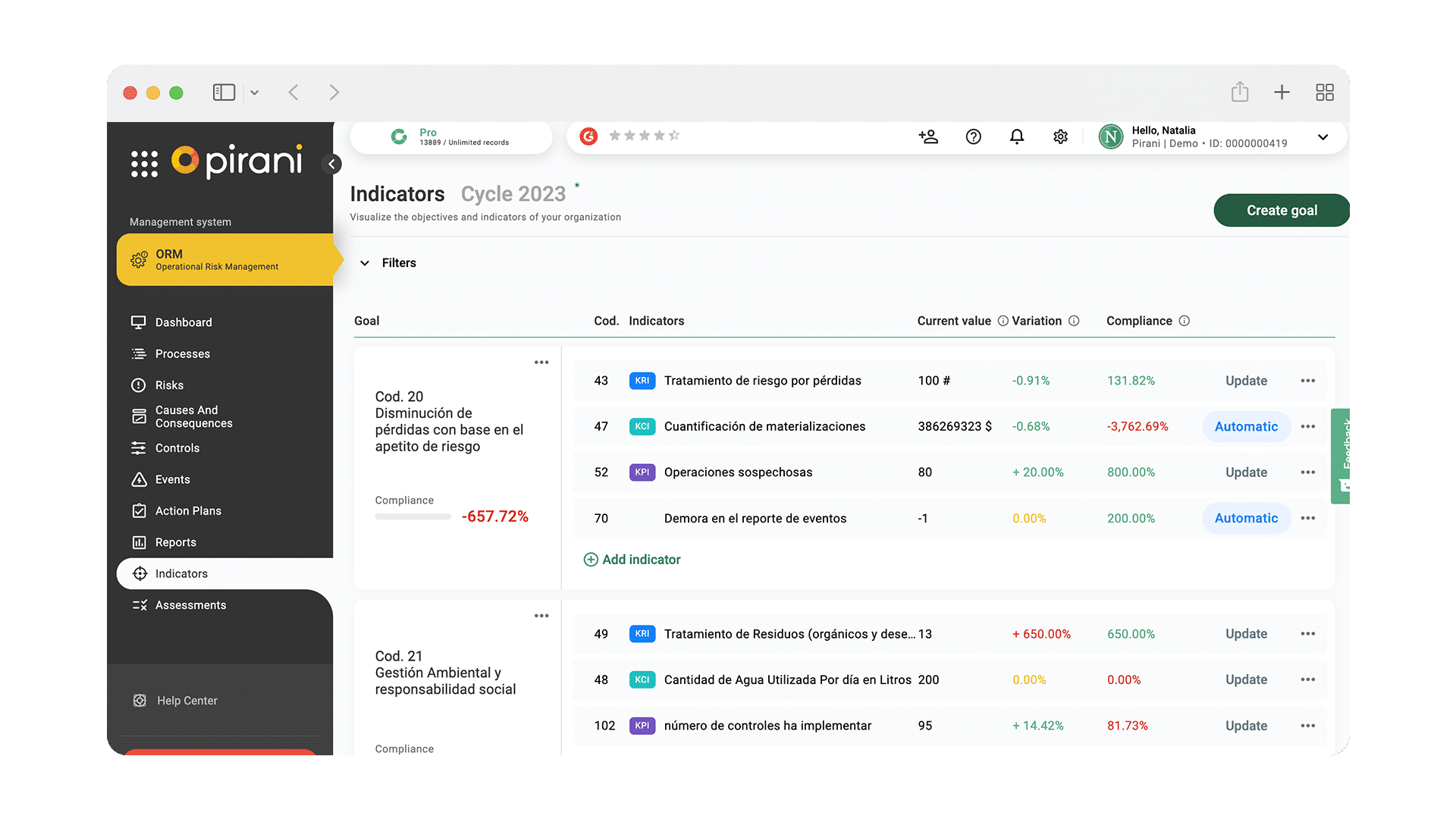Enable Automatic update for indicator 70

1246,518
